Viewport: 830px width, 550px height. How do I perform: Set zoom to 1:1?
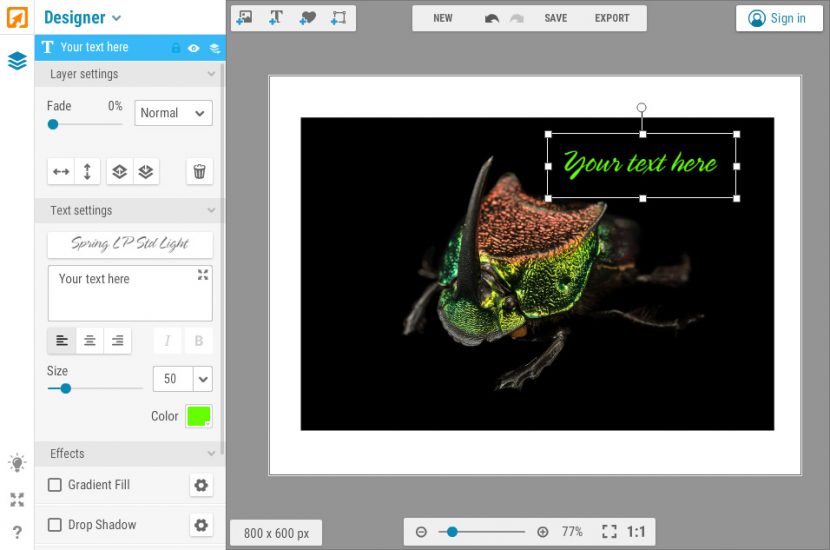pos(636,531)
